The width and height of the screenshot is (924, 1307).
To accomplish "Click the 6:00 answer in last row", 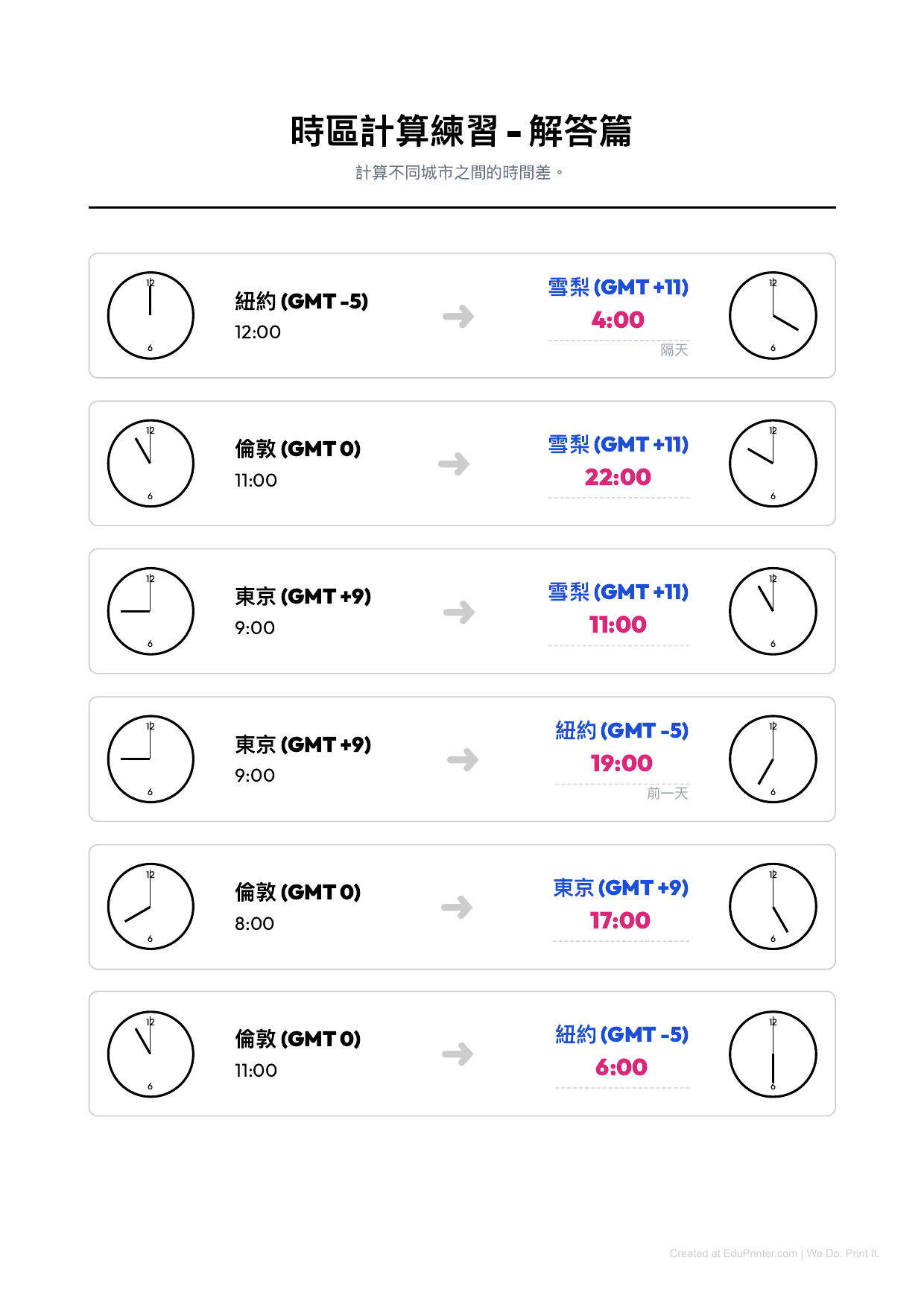I will tap(621, 1067).
